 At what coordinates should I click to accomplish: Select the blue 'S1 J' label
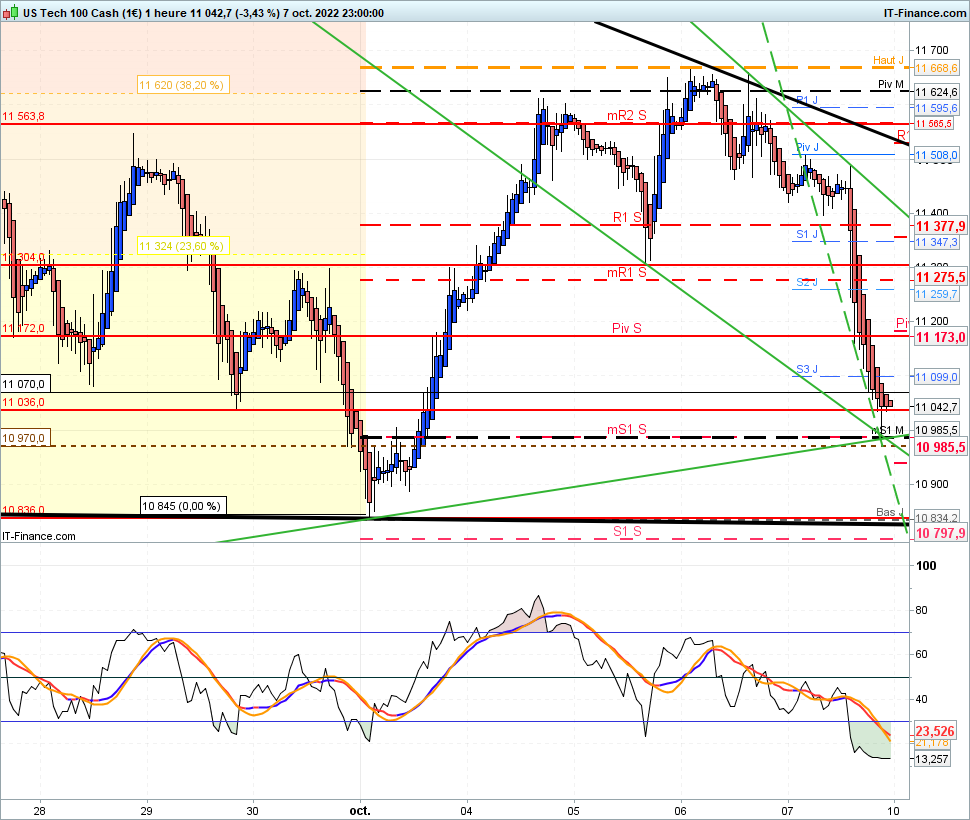tap(807, 234)
